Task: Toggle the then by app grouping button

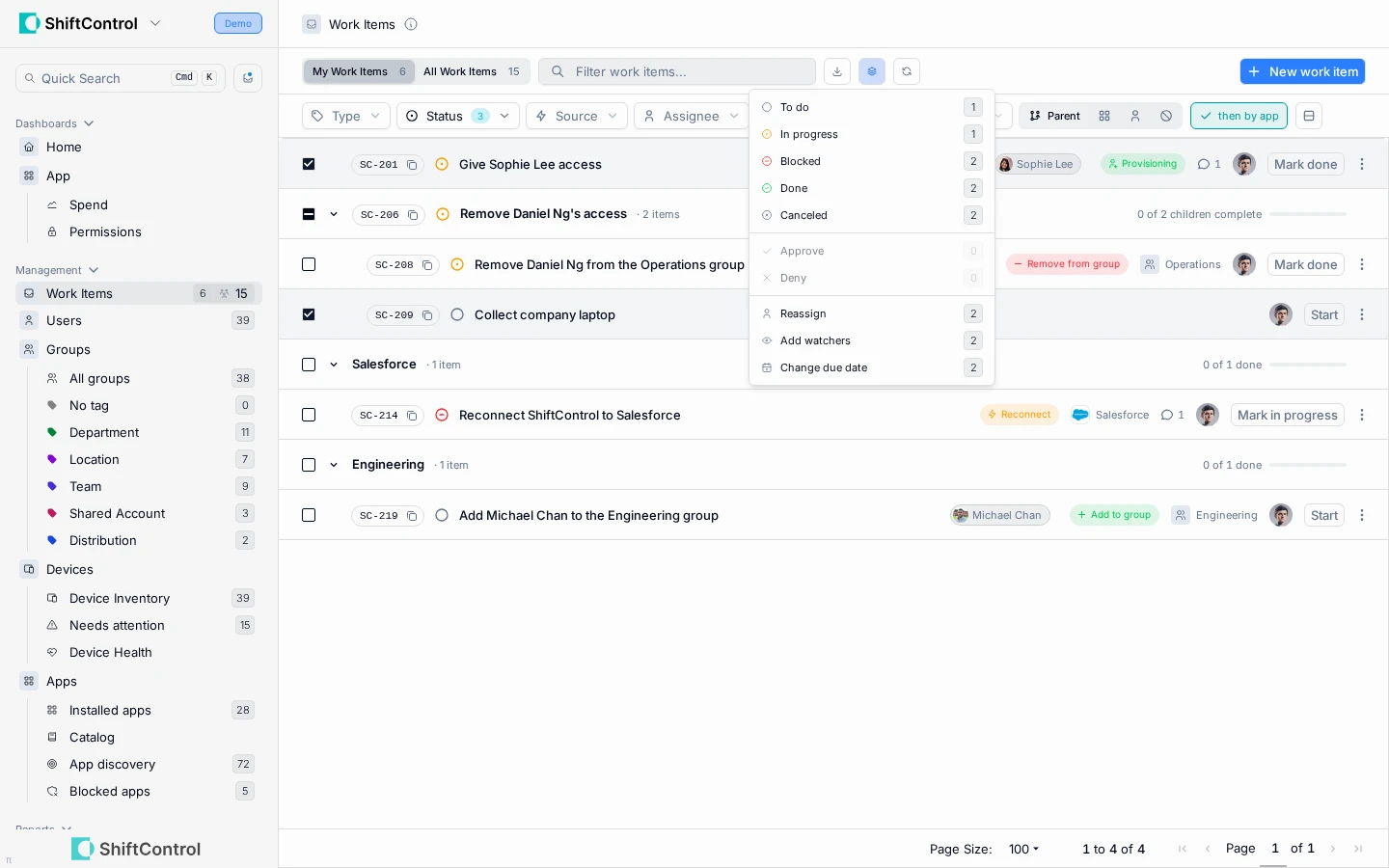Action: [x=1239, y=116]
